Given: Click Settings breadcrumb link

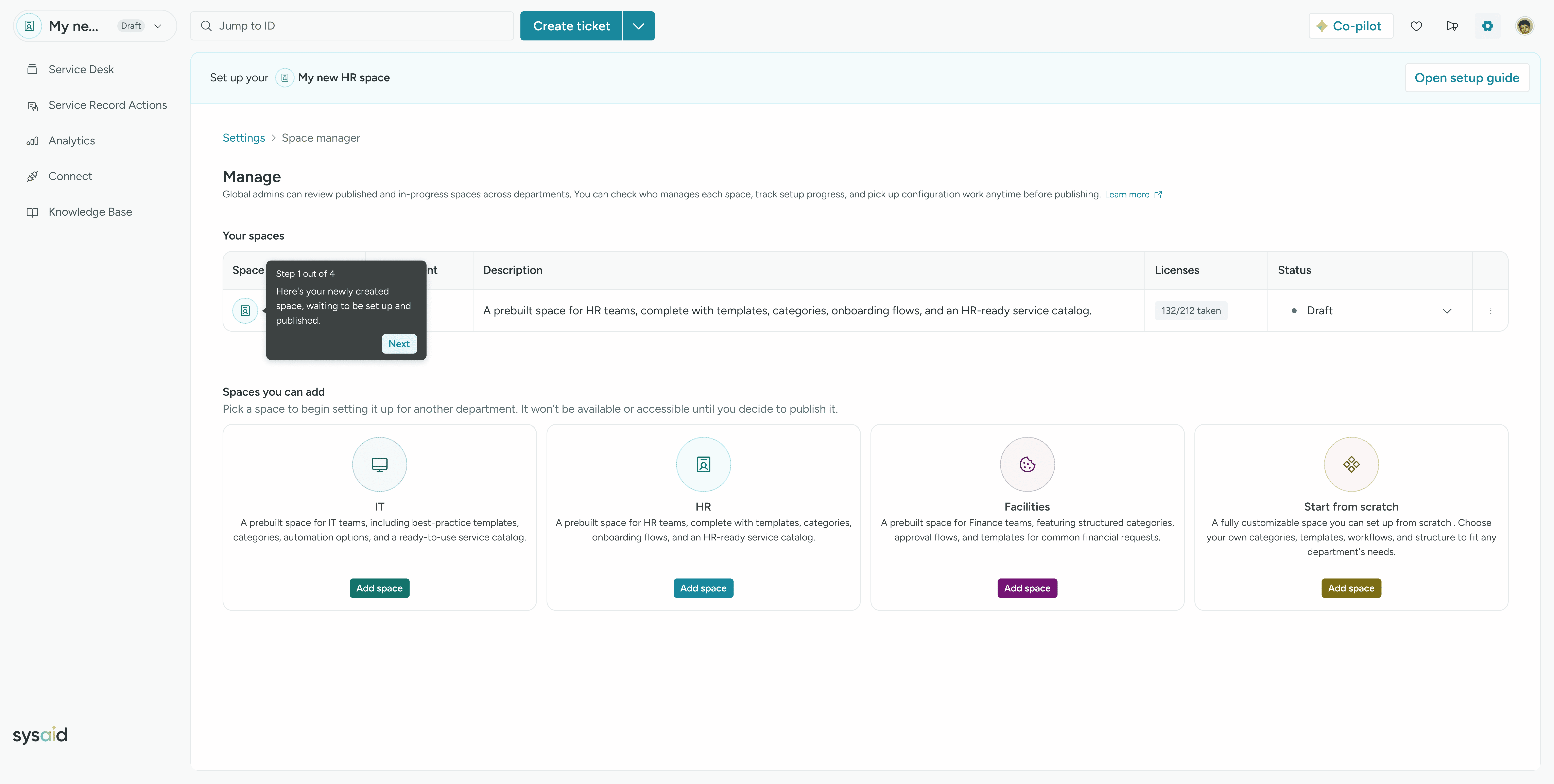Looking at the screenshot, I should [243, 138].
